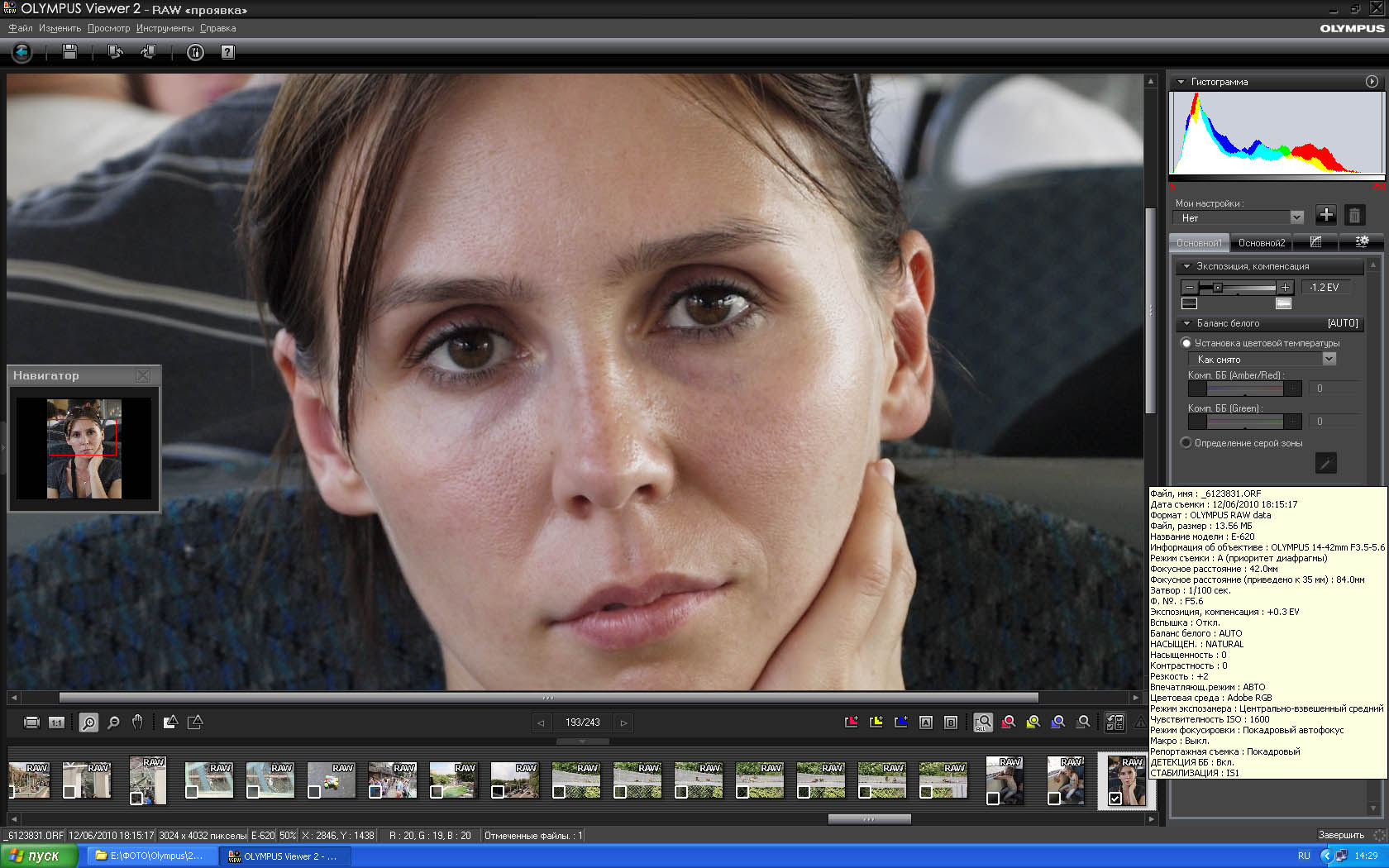Click the blue back arrow toolbar icon
This screenshot has height=868, width=1389.
(x=21, y=52)
